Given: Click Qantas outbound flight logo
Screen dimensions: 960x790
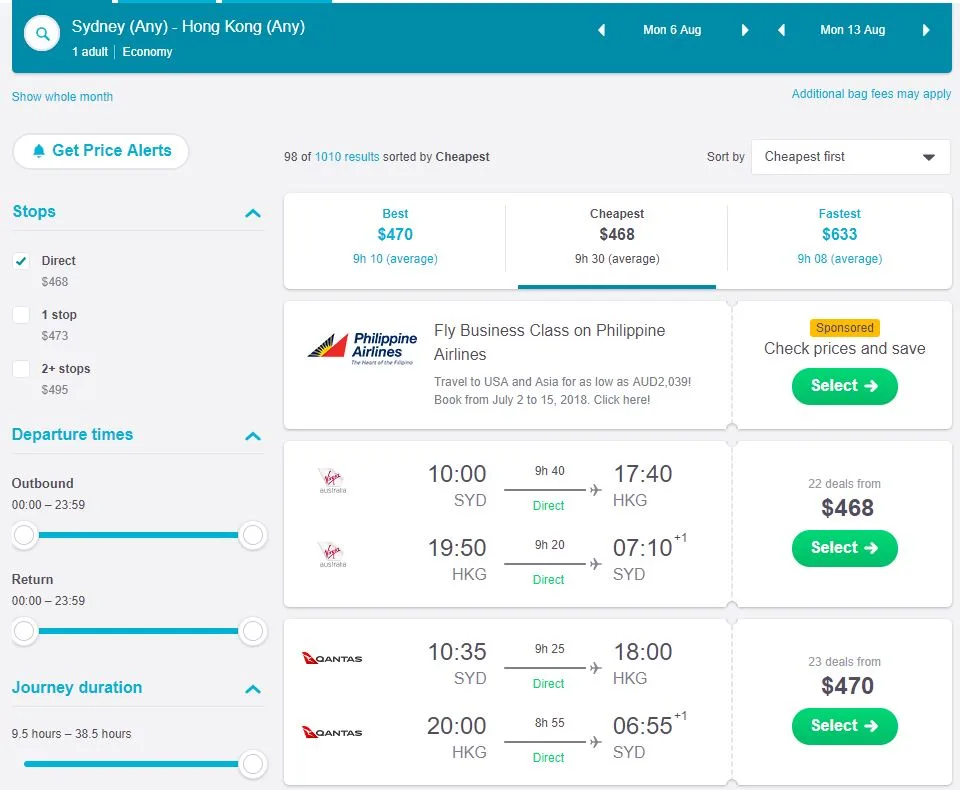Looking at the screenshot, I should (332, 658).
